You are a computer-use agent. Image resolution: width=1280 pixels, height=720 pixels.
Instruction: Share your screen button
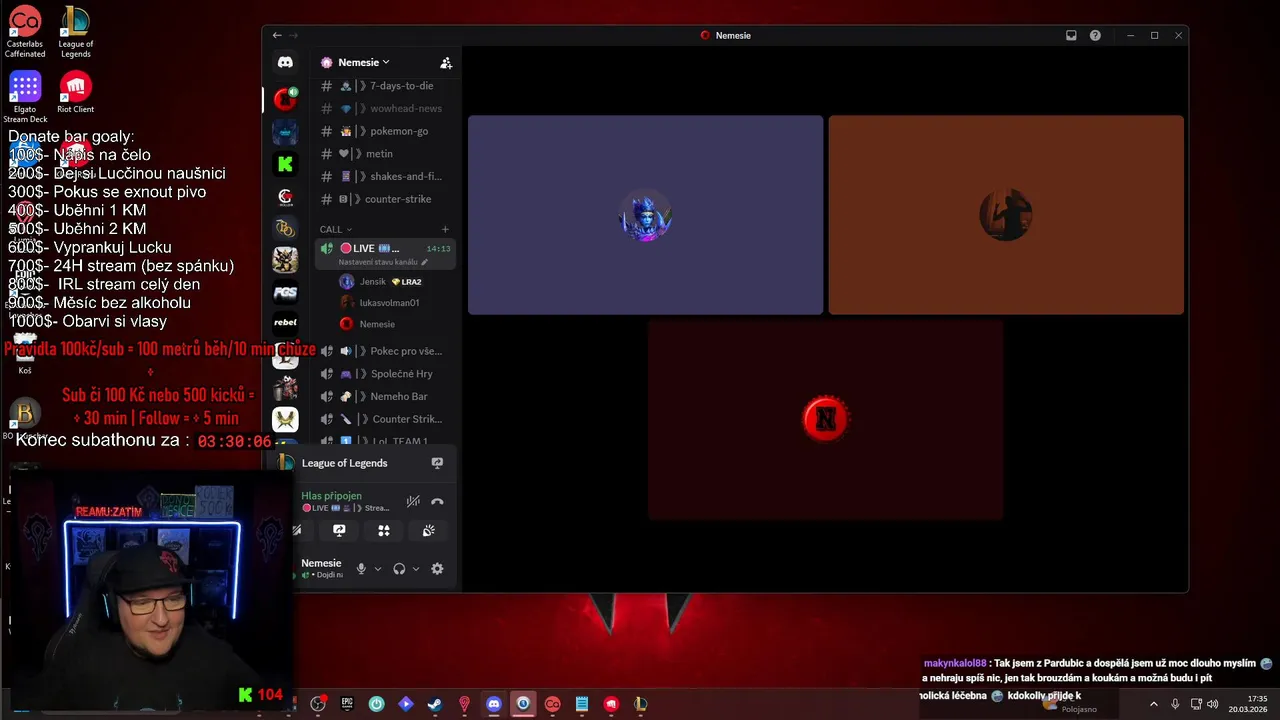[339, 530]
